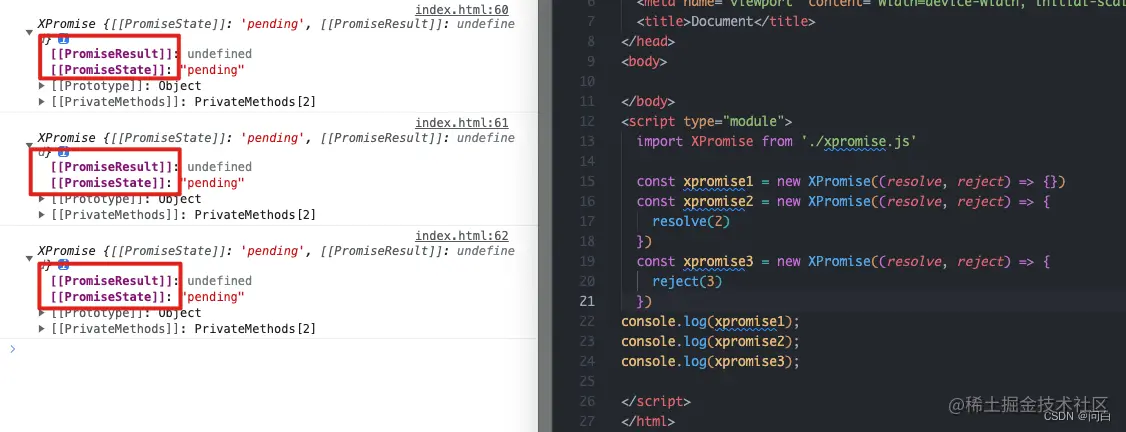The width and height of the screenshot is (1126, 432).
Task: Click the XPromise summary line of the index.html:62 log
Action: click(x=276, y=251)
